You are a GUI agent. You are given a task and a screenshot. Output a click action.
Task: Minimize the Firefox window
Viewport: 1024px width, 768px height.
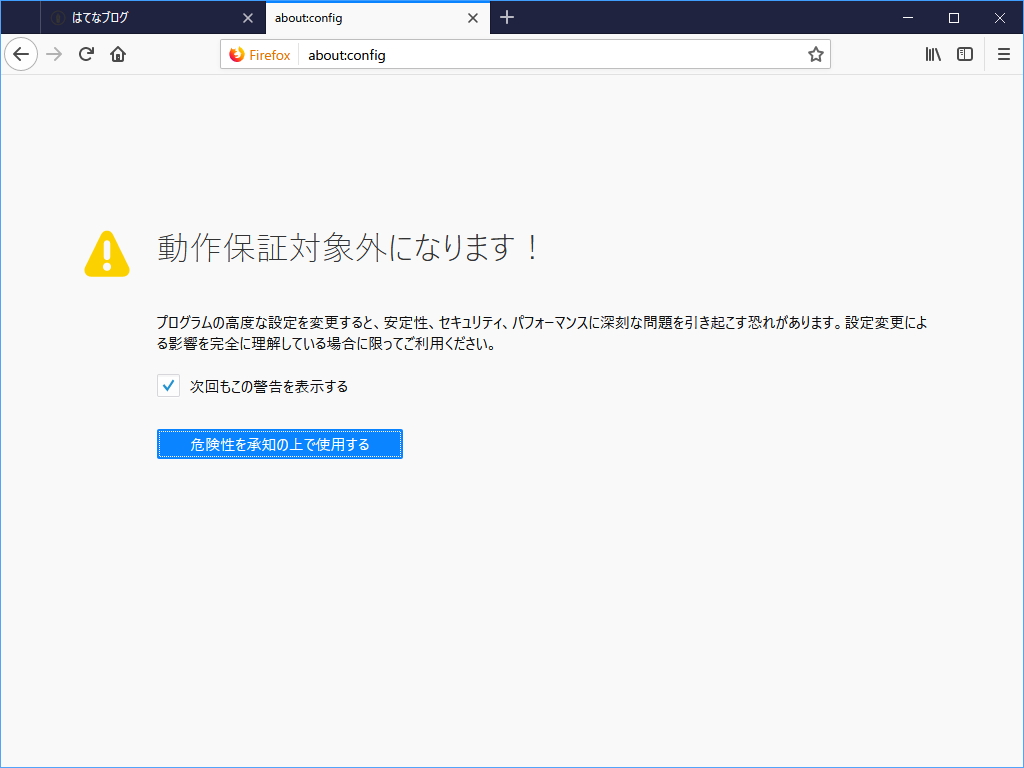(907, 17)
